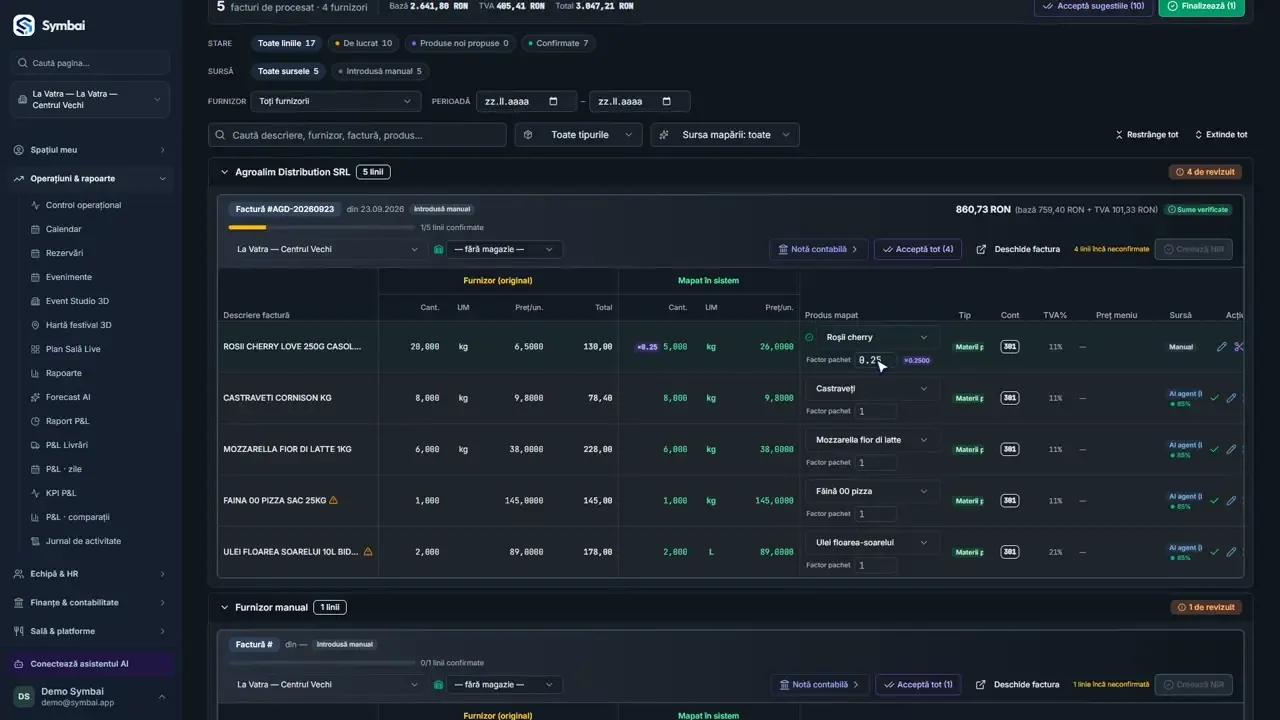Open the "Sursa mapării: toate" dropdown
This screenshot has width=1280, height=720.
pos(725,135)
